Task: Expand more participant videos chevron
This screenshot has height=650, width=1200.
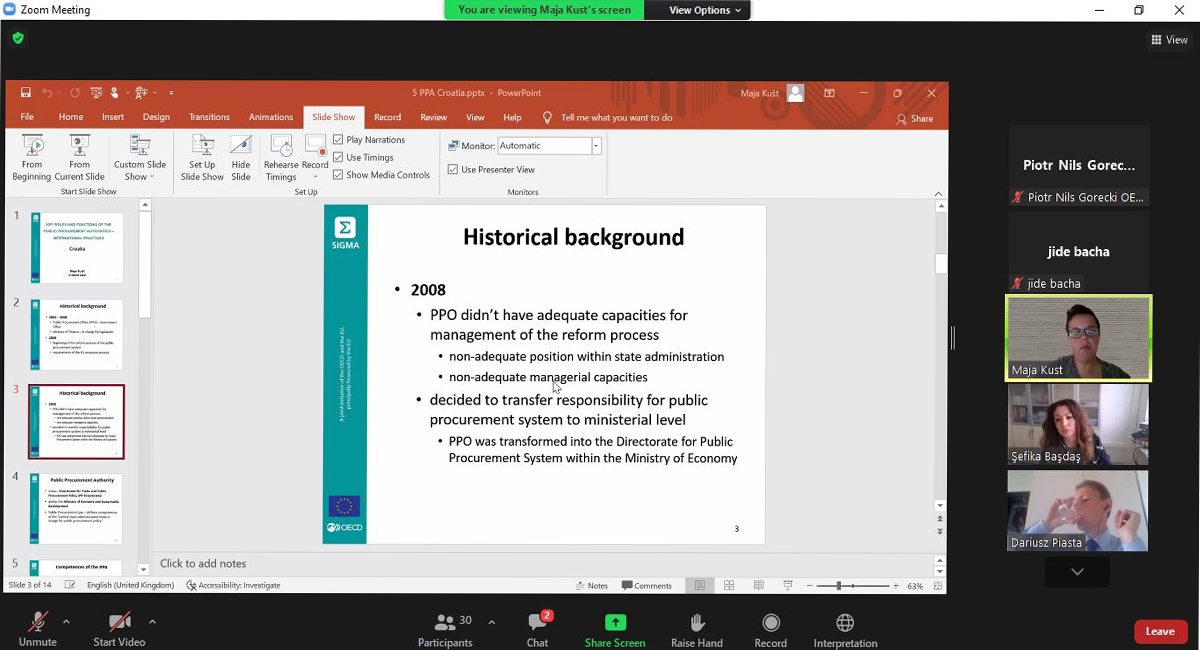Action: tap(1077, 572)
